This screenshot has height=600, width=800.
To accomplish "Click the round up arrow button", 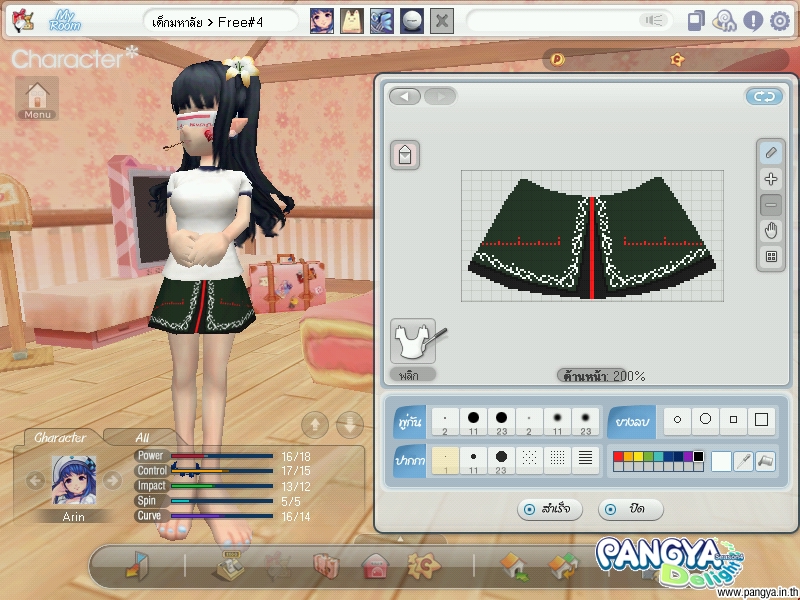I will click(315, 424).
